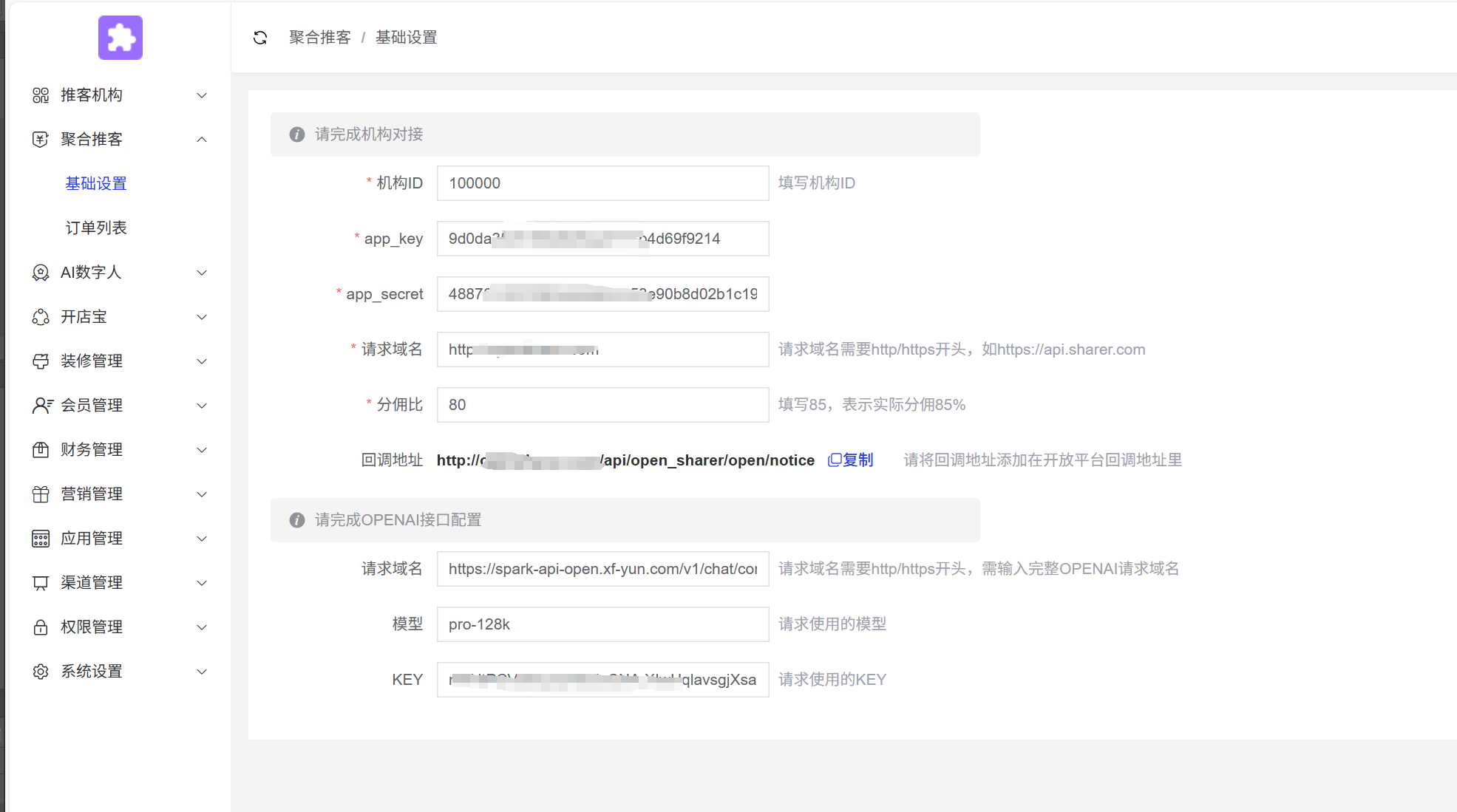Open the 订单列表 submenu item
Viewport: 1457px width, 812px height.
point(96,228)
